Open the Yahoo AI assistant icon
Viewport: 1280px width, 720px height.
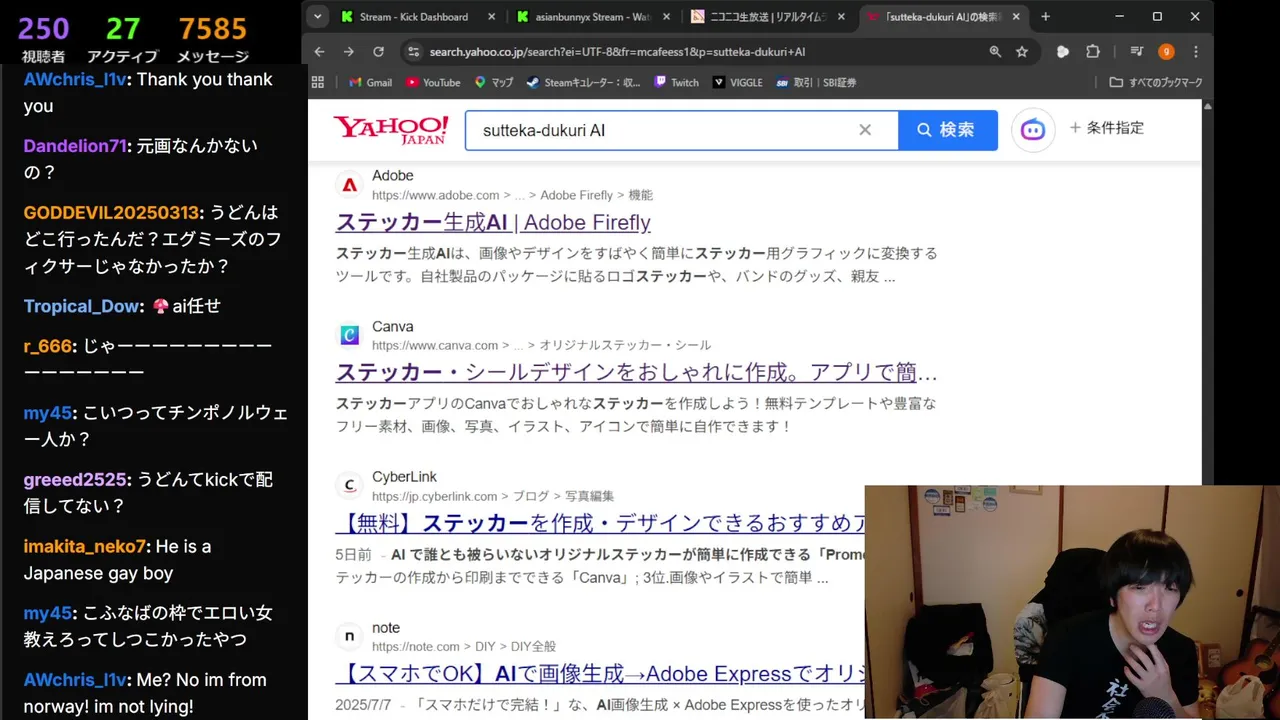(1033, 130)
